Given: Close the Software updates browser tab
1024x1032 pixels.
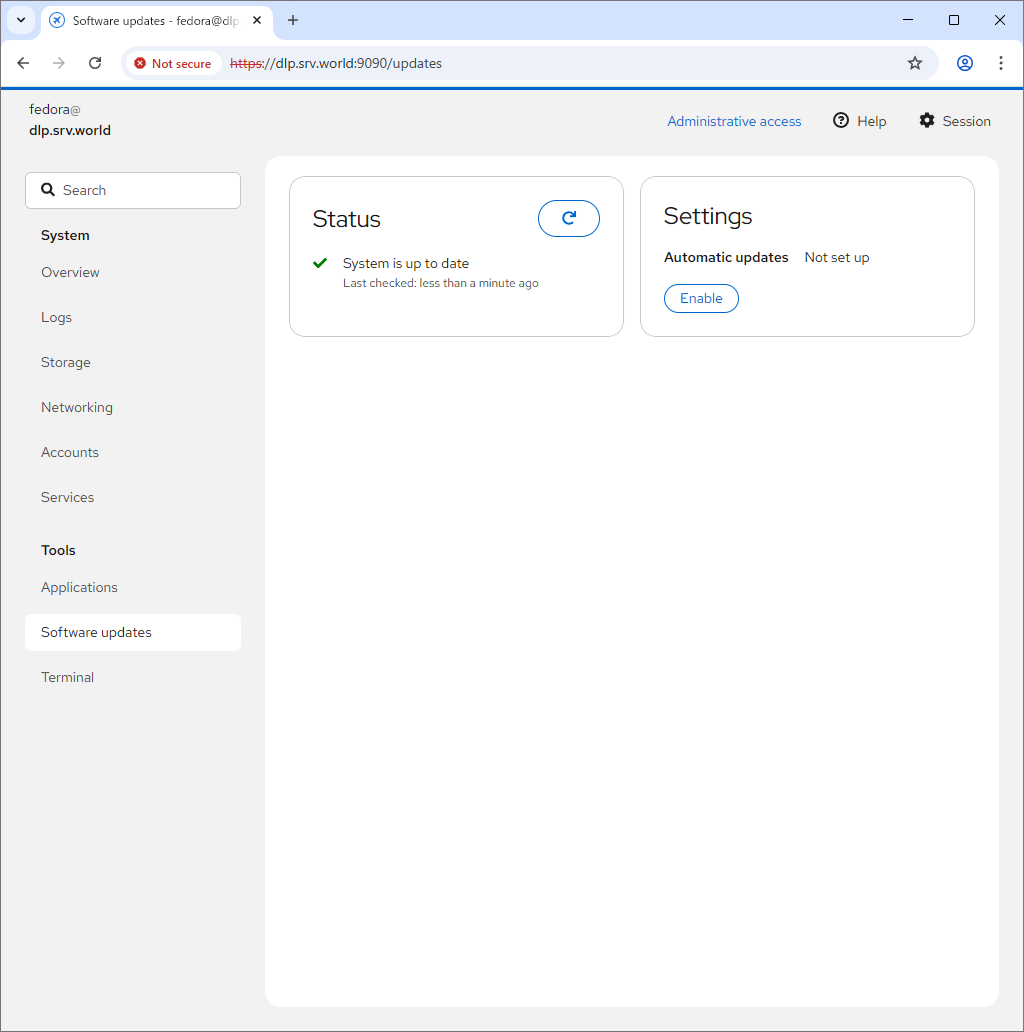Looking at the screenshot, I should pos(257,20).
